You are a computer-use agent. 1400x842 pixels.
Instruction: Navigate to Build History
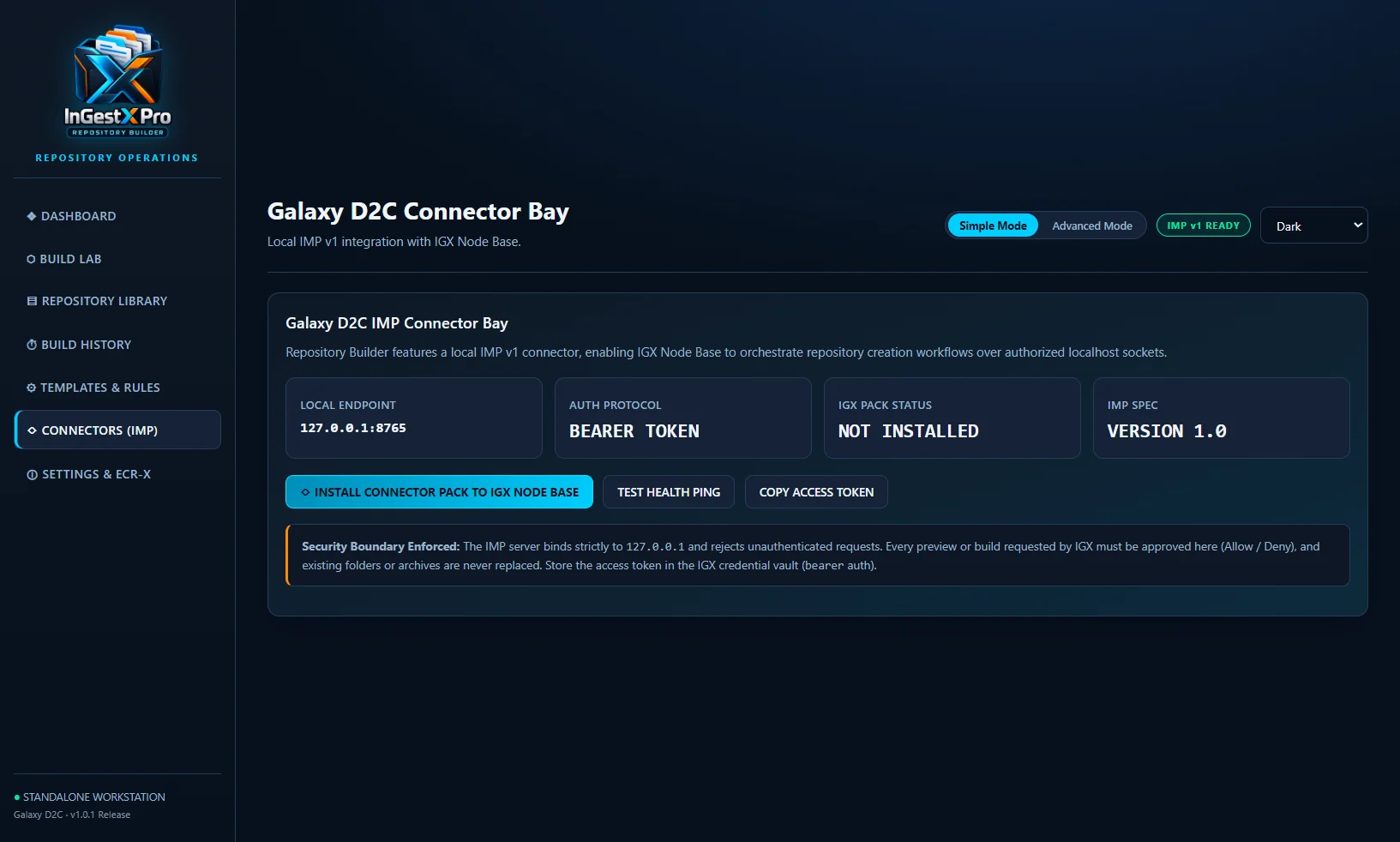point(117,345)
